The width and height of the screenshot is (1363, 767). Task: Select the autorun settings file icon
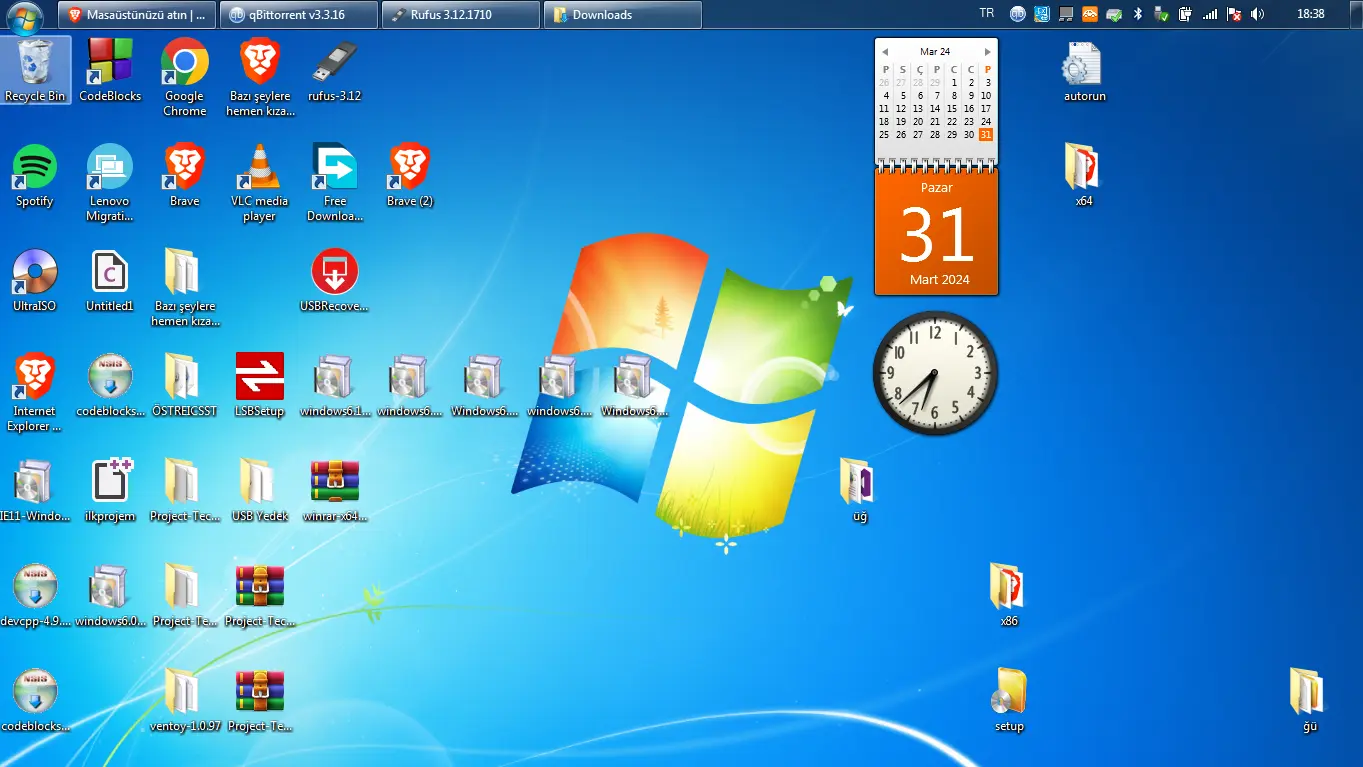pyautogui.click(x=1084, y=70)
